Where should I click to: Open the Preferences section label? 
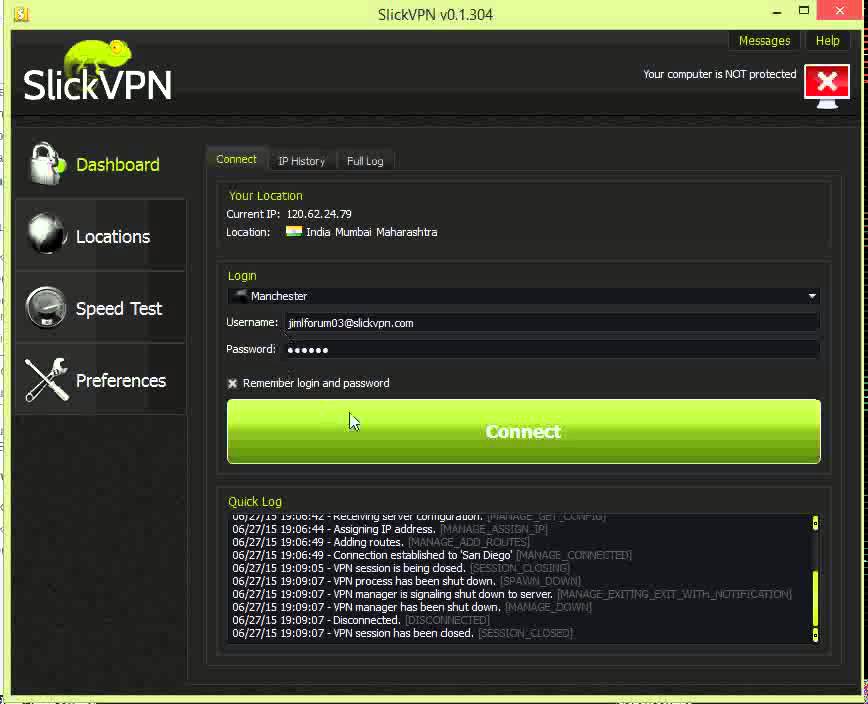[121, 381]
